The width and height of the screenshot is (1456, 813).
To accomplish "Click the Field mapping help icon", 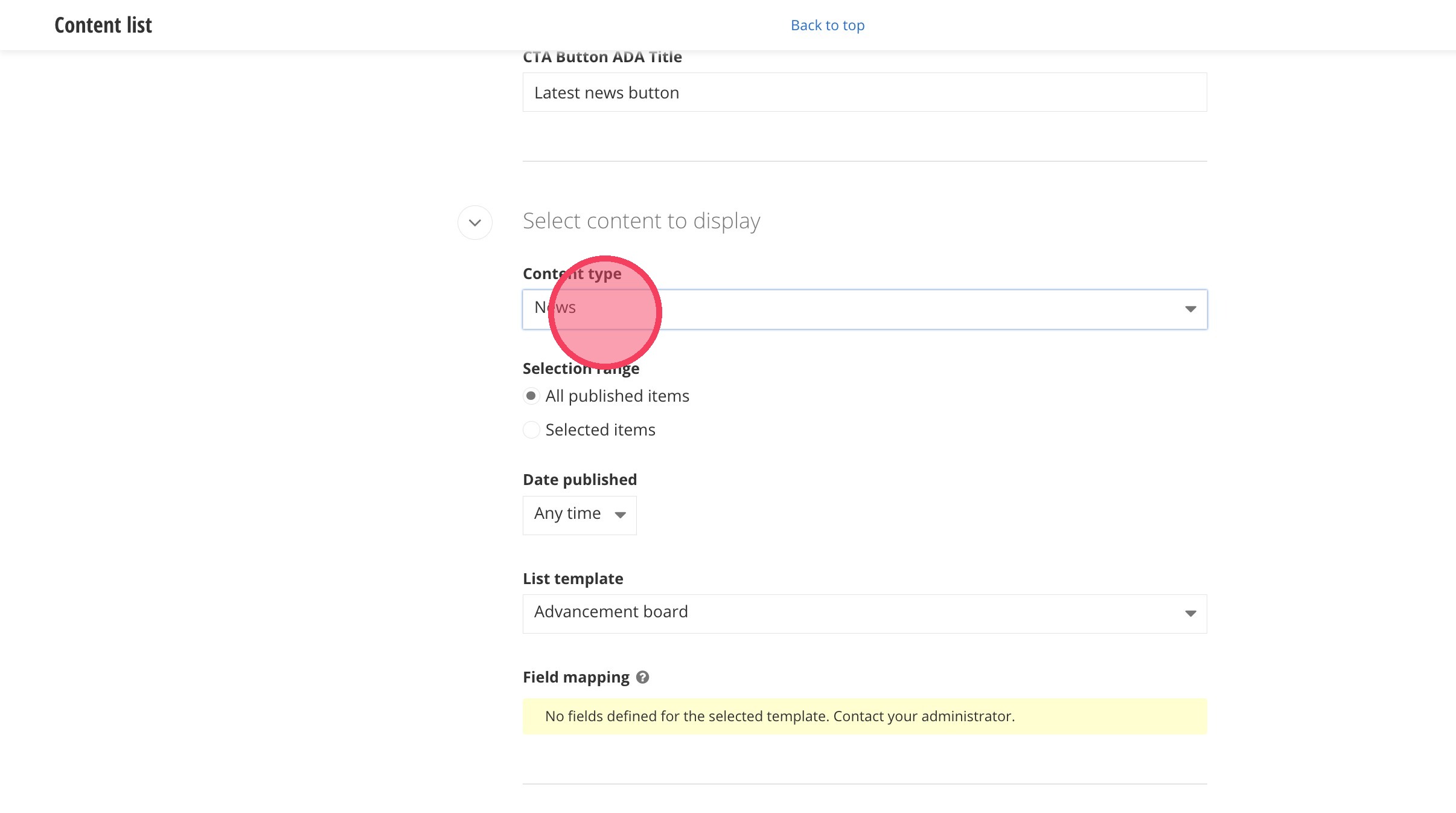I will pyautogui.click(x=642, y=677).
